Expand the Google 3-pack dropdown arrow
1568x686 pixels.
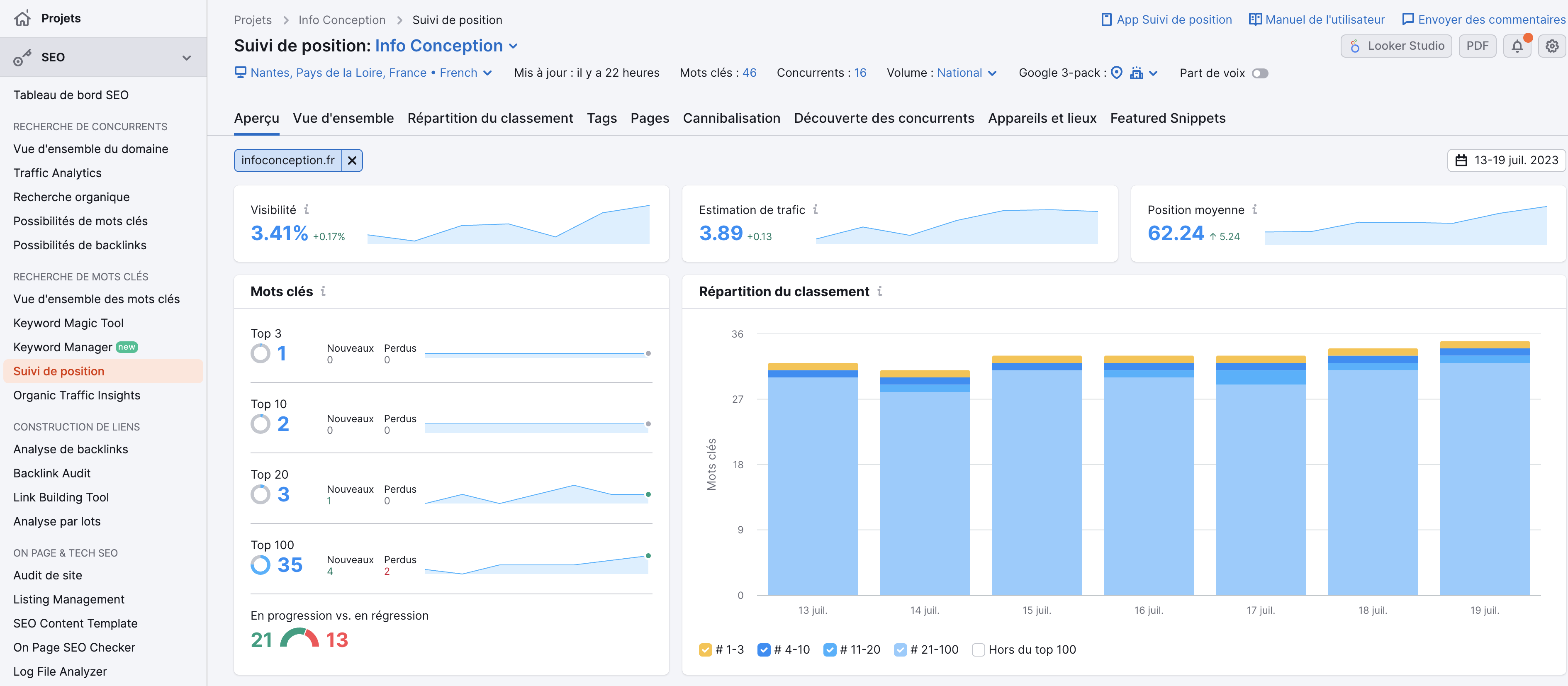coord(1153,73)
